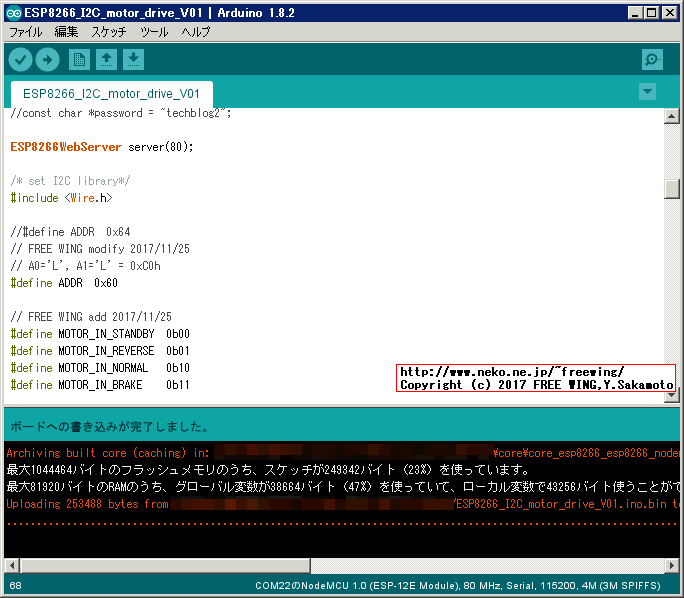
Task: Click the line number 68 in status bar
Action: [15, 585]
